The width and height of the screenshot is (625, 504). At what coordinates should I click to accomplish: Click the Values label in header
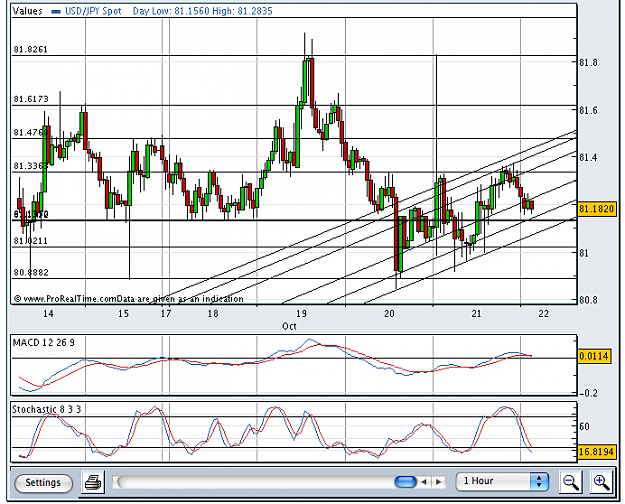28,11
